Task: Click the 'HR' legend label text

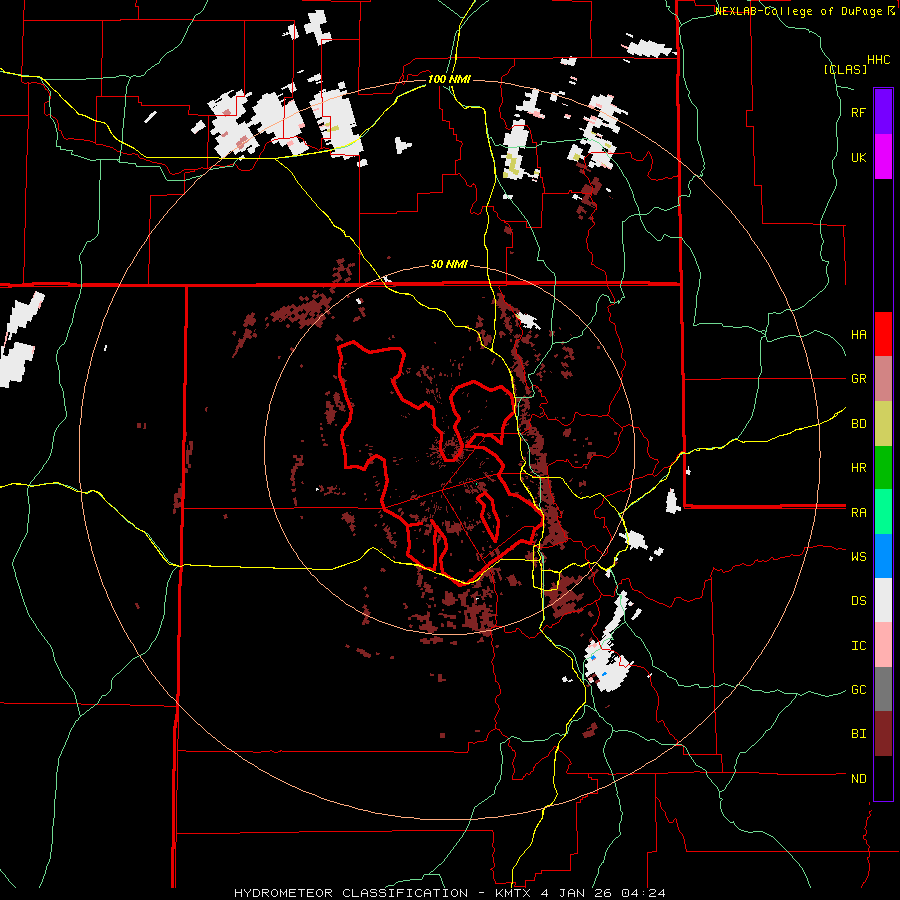Action: click(x=858, y=468)
